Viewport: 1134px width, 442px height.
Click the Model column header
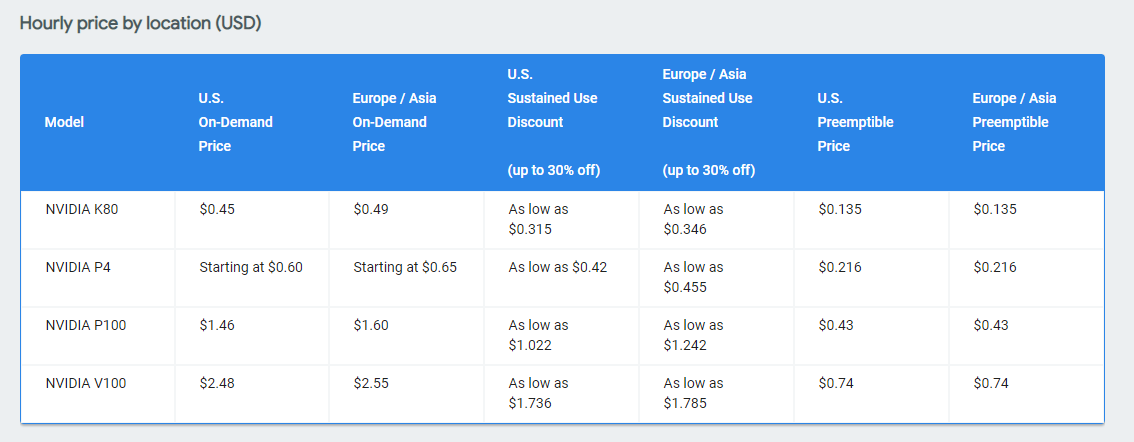[x=64, y=122]
